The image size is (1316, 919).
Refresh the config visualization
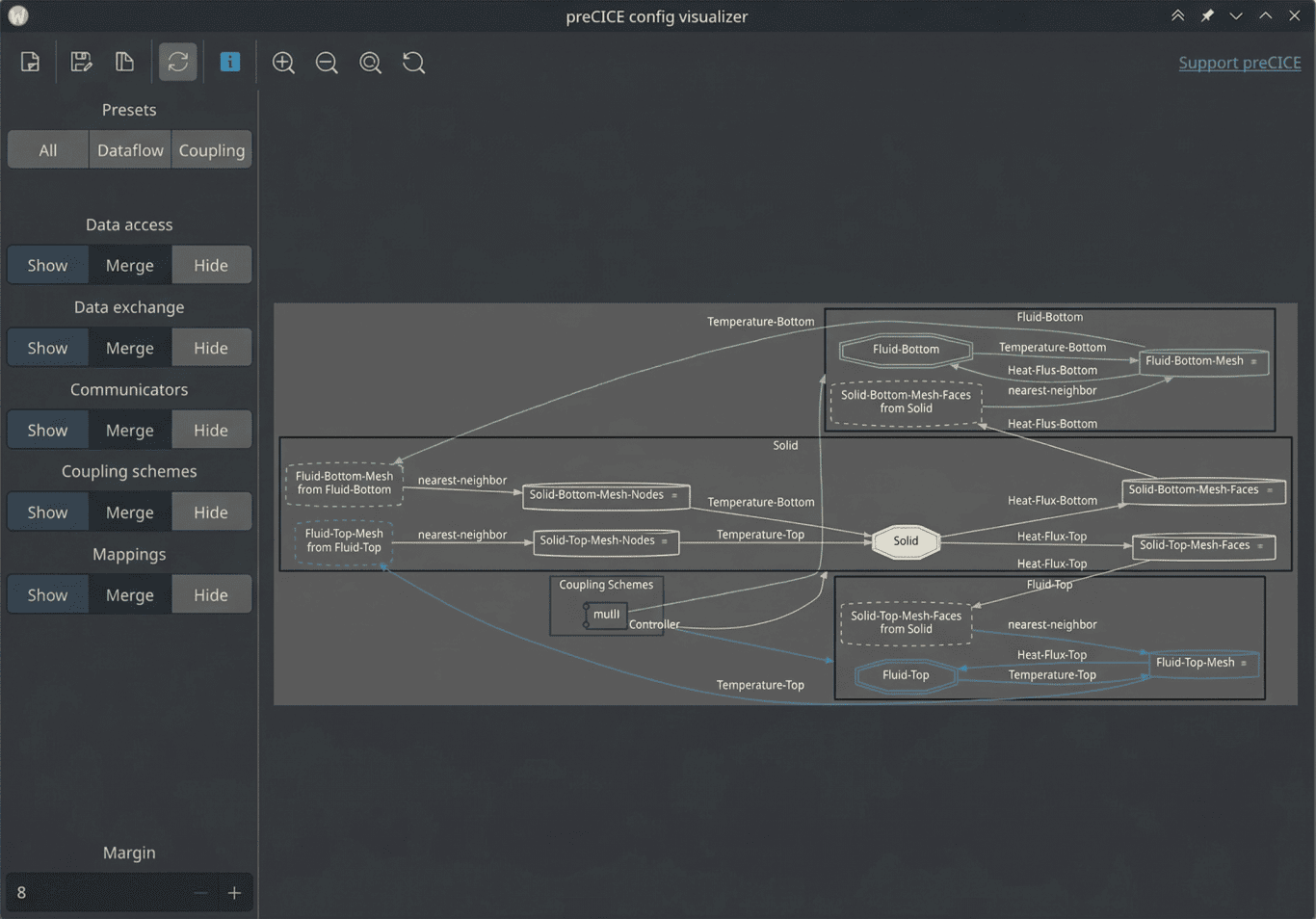coord(177,62)
